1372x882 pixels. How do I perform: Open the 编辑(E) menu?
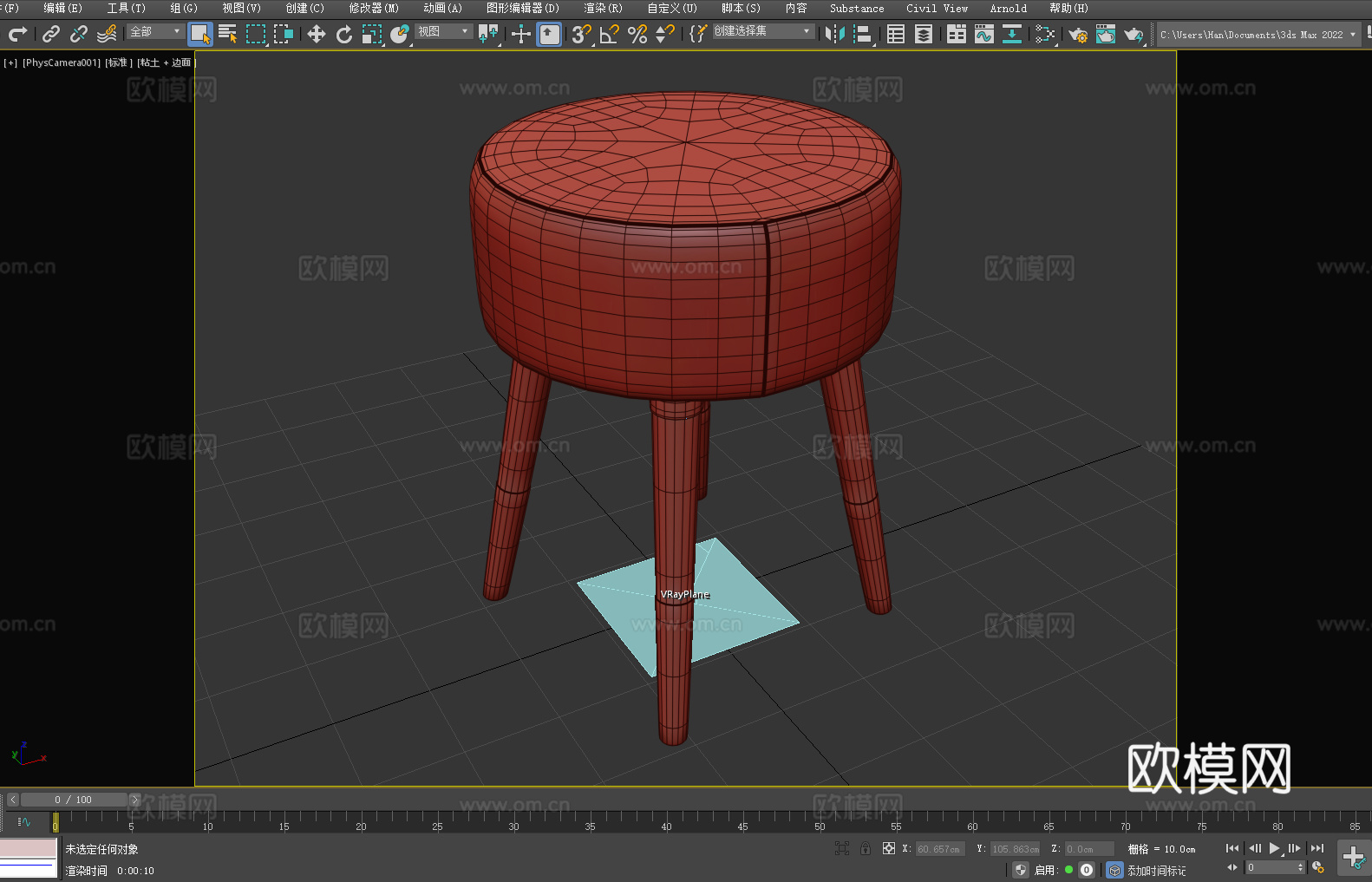(x=62, y=8)
